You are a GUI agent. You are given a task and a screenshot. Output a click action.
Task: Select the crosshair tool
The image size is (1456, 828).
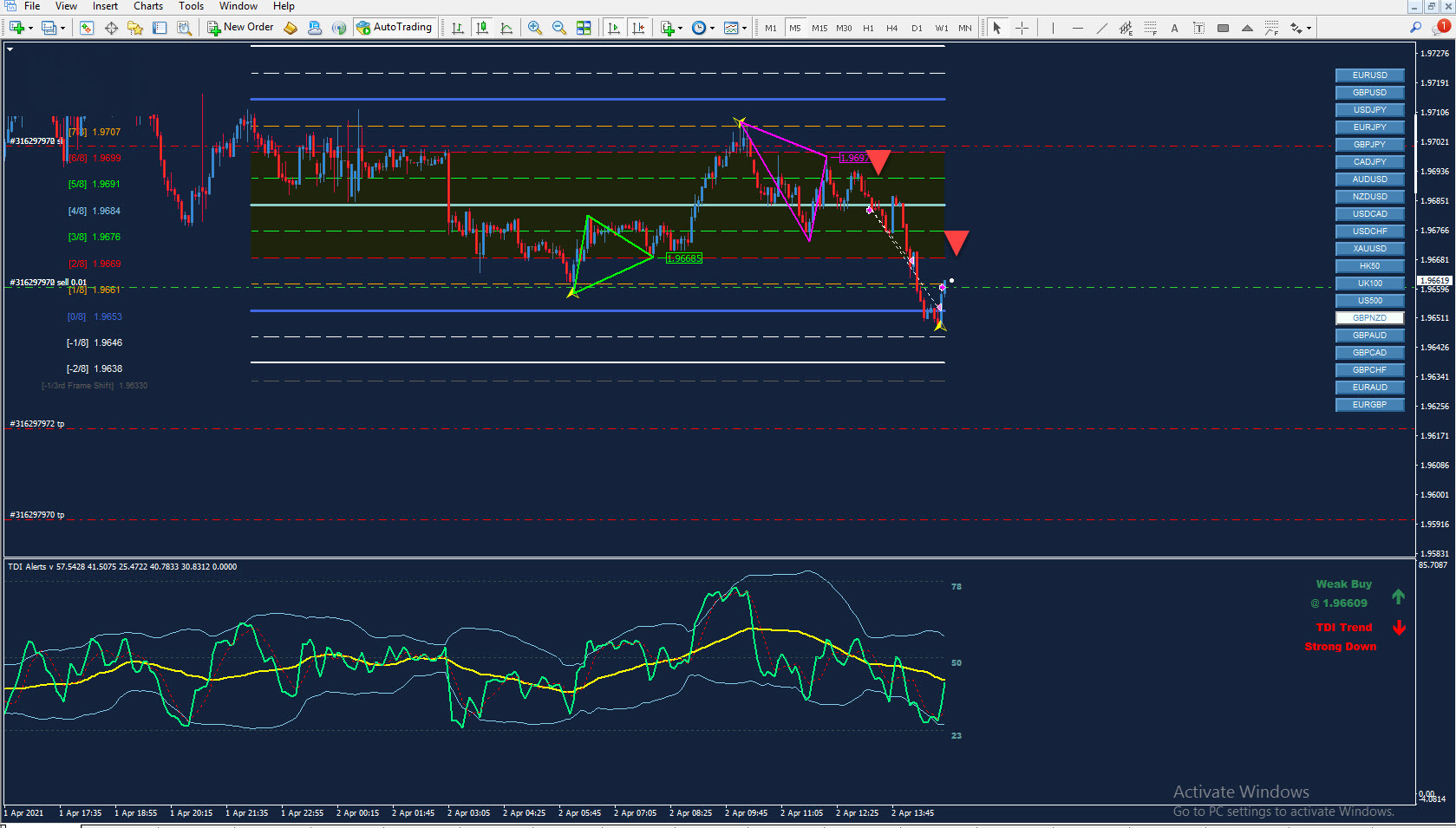coord(1022,28)
